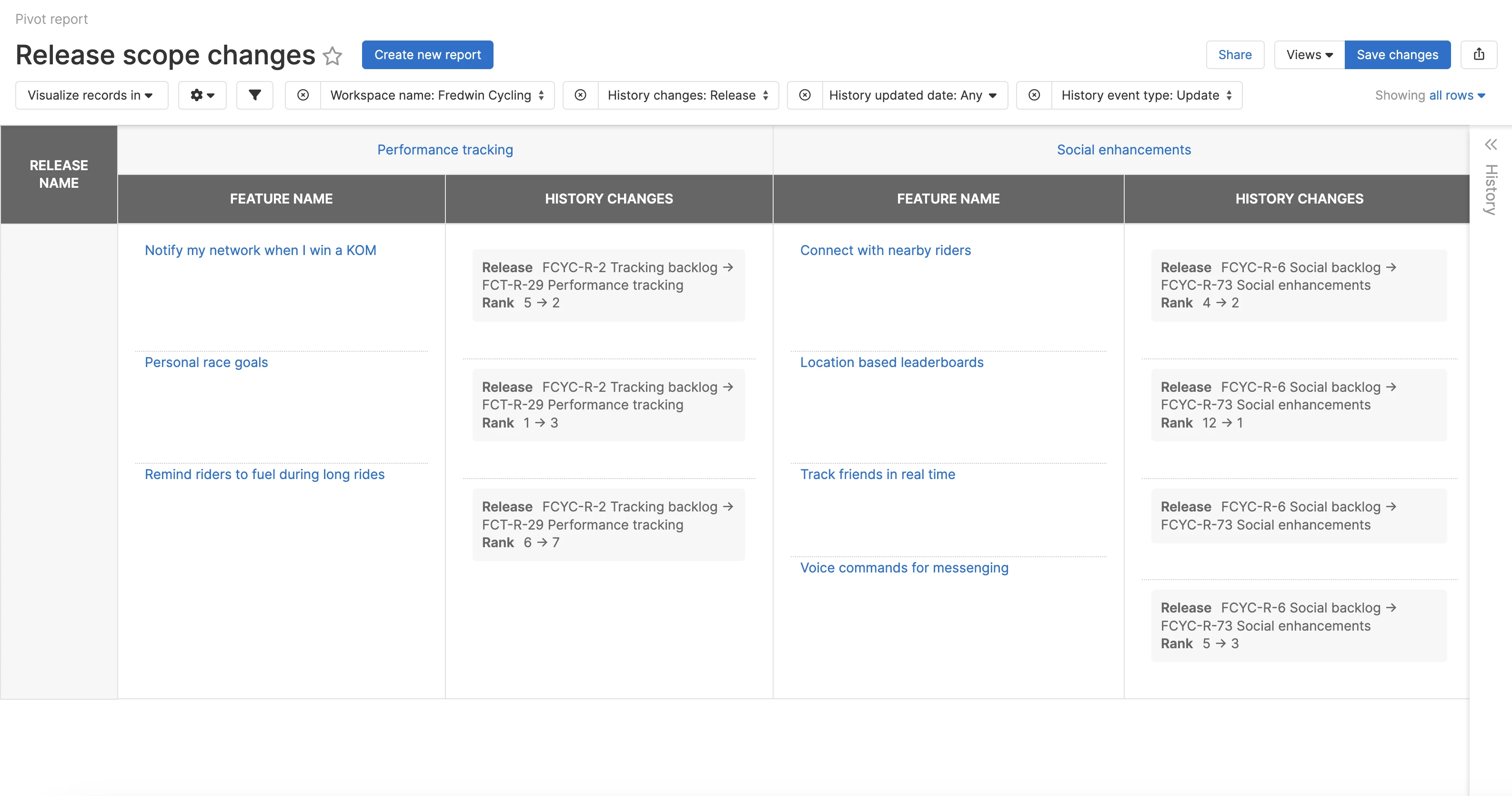Click the Share button

tap(1234, 55)
